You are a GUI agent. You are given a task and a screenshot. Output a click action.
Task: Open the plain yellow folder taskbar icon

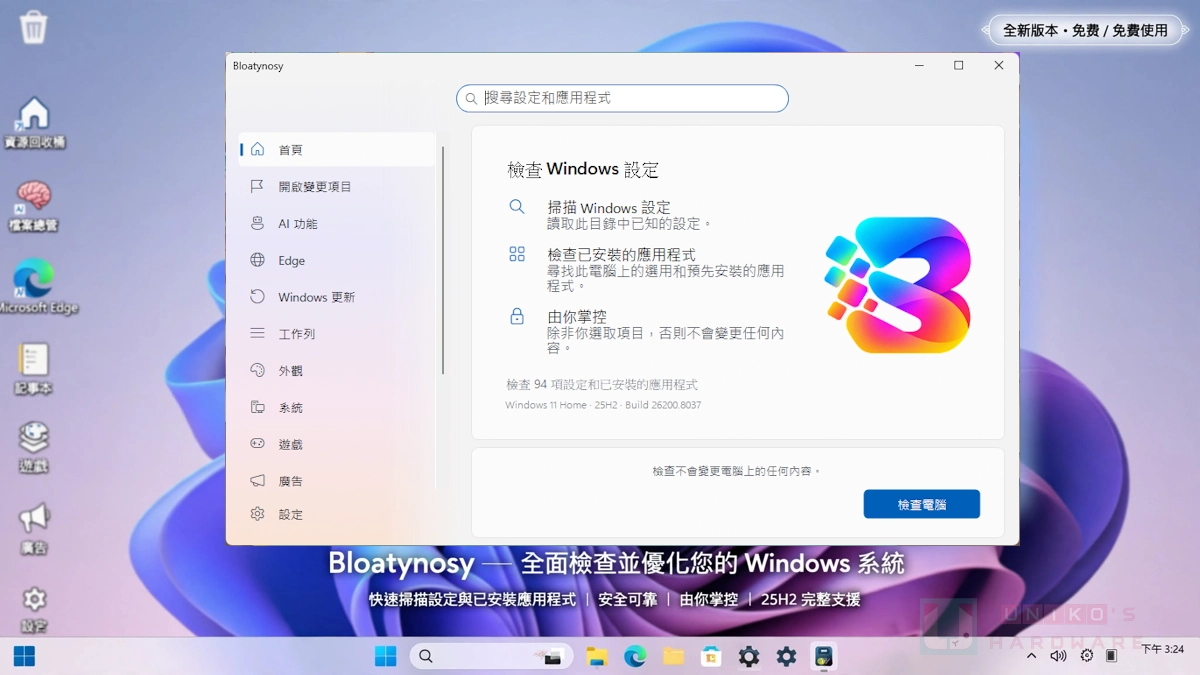point(673,656)
